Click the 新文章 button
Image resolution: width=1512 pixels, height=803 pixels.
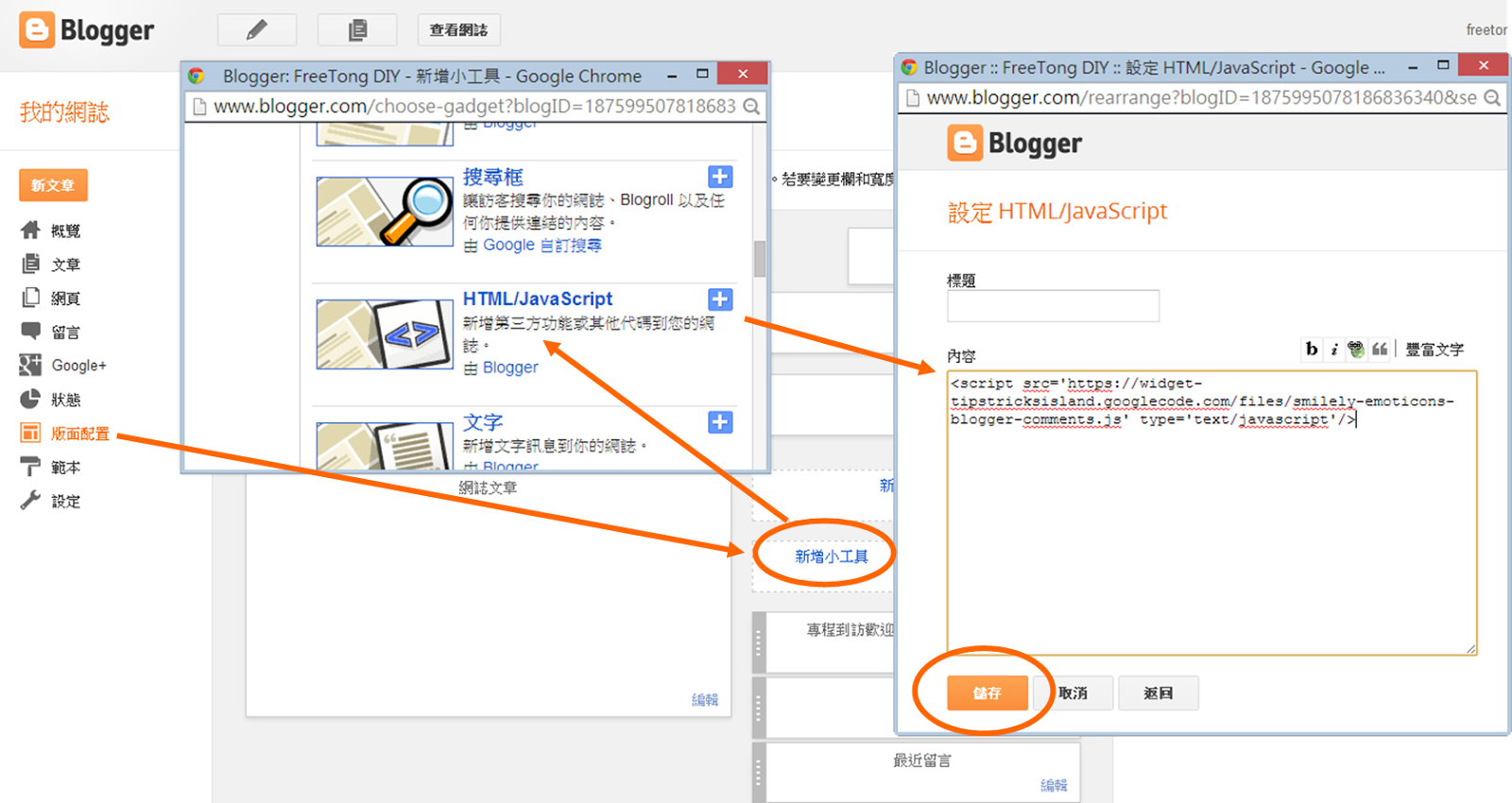coord(53,185)
